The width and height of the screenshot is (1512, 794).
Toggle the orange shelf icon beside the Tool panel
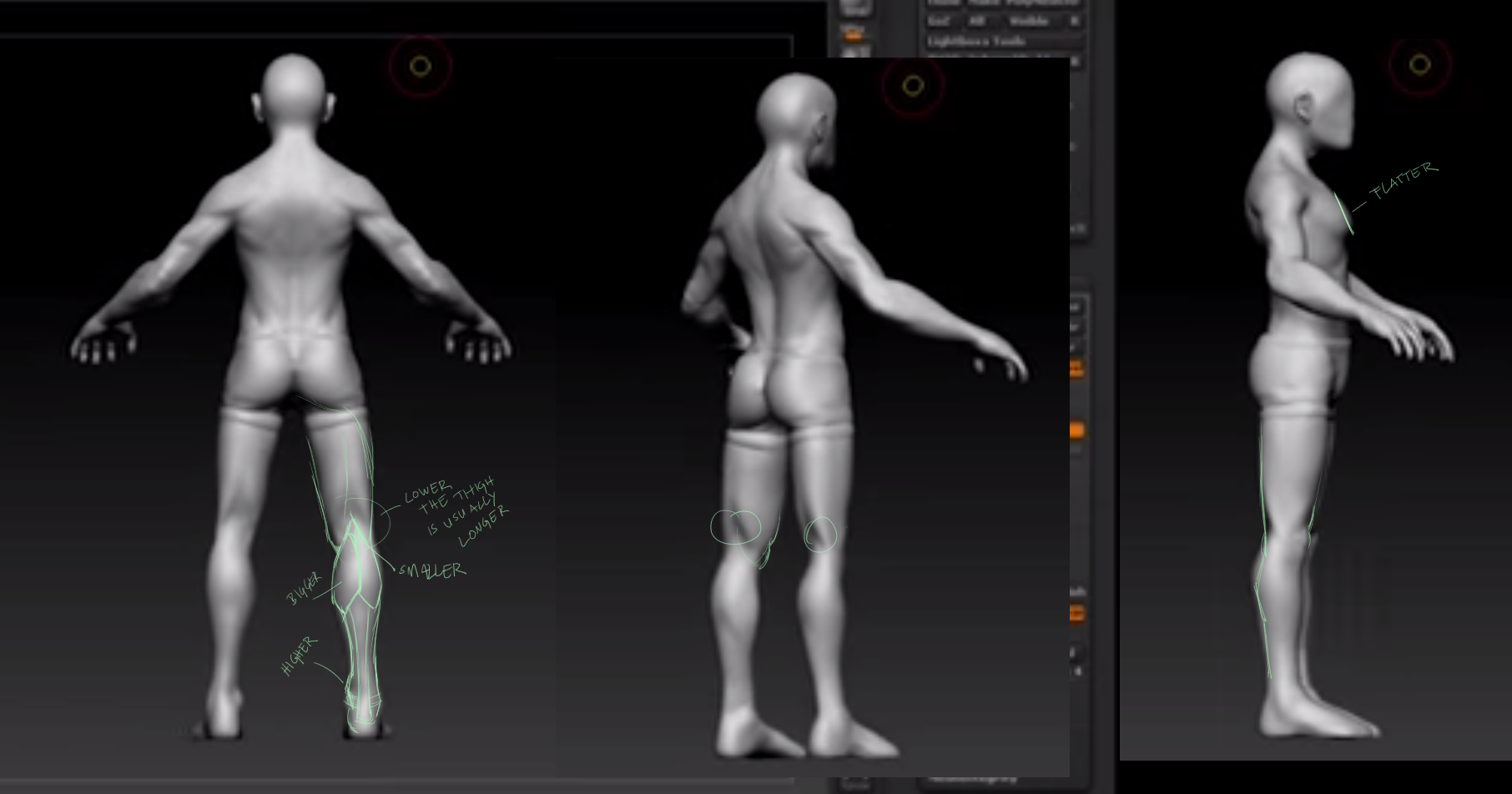tap(852, 33)
